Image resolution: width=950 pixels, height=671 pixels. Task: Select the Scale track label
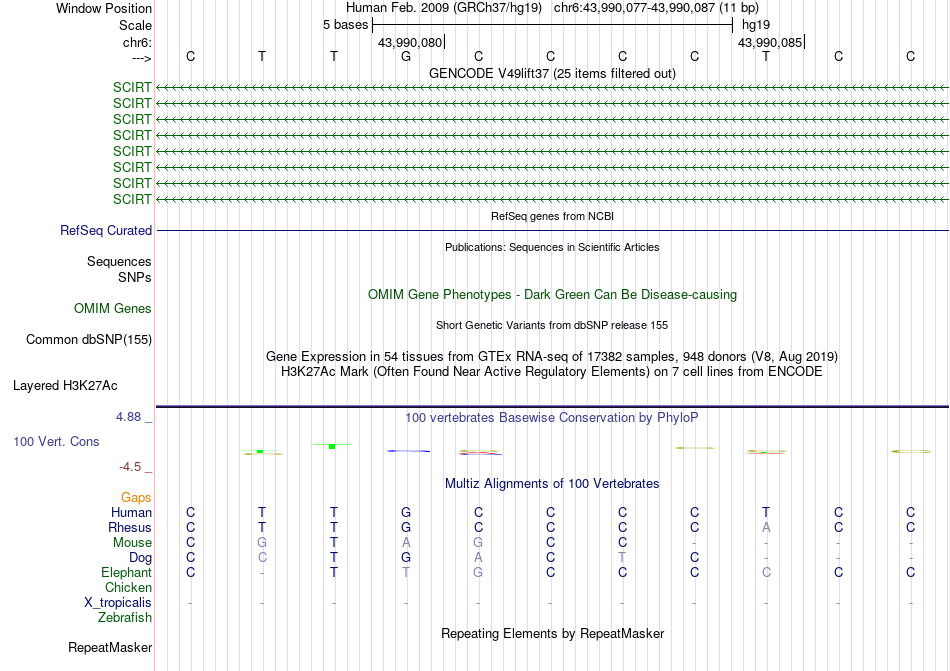[135, 25]
